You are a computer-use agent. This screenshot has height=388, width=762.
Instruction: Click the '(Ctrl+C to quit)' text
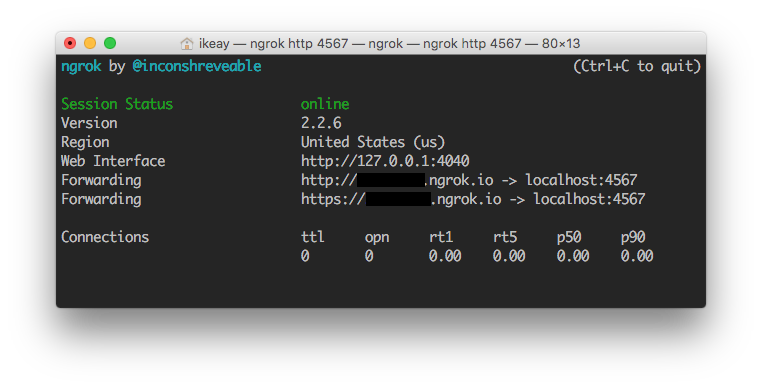[x=637, y=66]
